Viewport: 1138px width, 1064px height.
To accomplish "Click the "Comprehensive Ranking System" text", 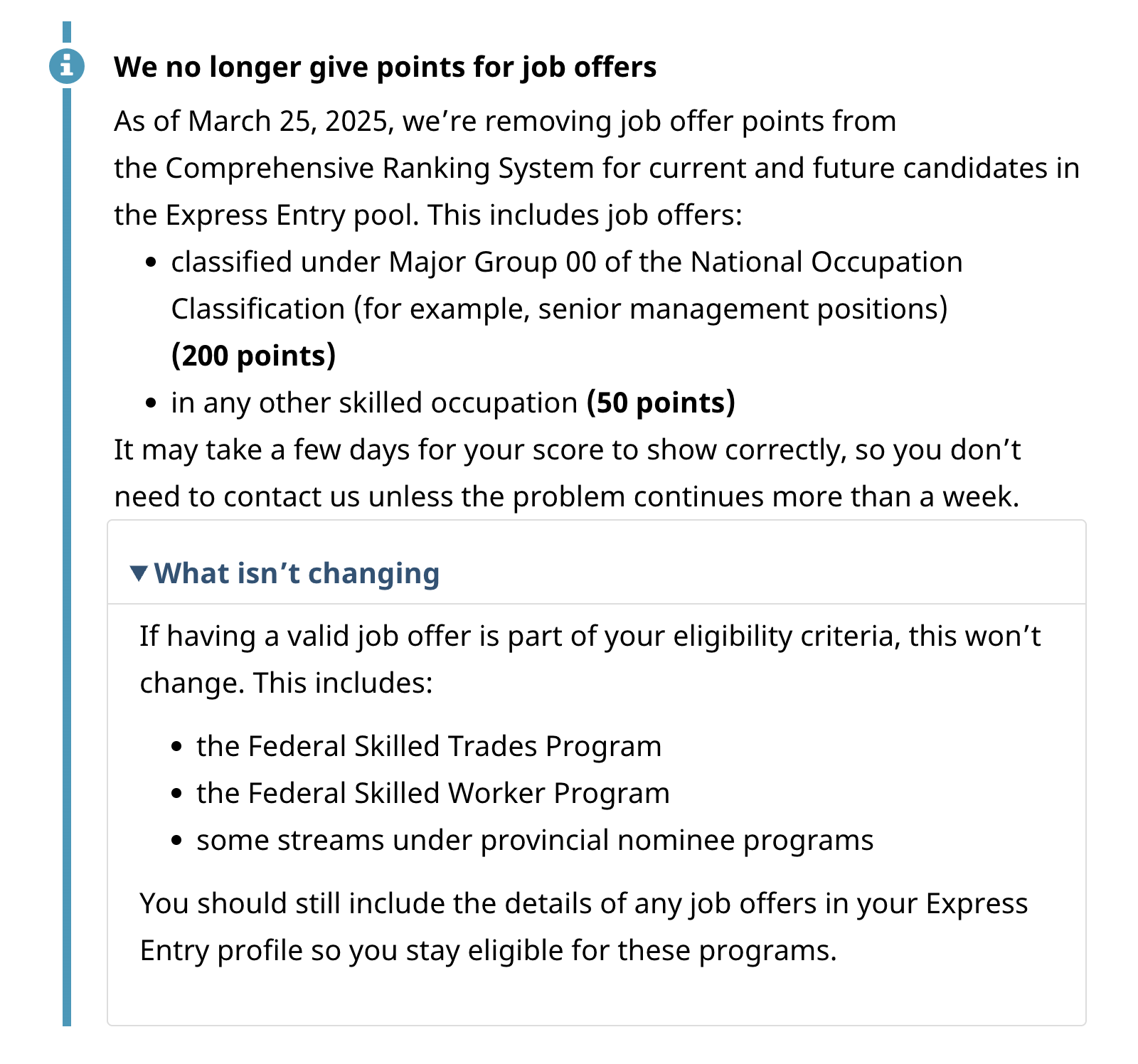I will click(x=379, y=169).
